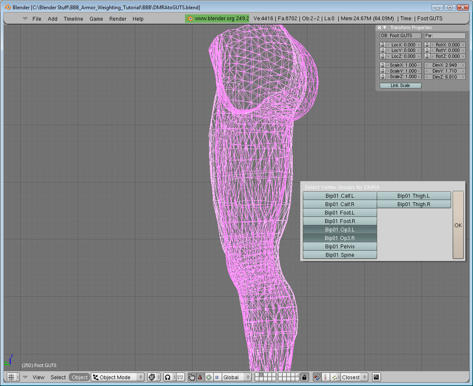
Task: Adjust the RotY value field
Action: tap(447, 50)
